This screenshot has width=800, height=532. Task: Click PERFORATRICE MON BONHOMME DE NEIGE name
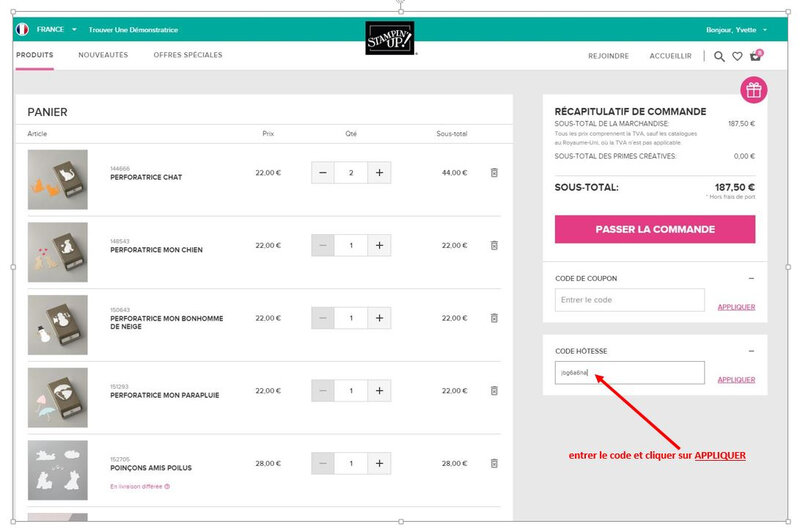coord(166,322)
